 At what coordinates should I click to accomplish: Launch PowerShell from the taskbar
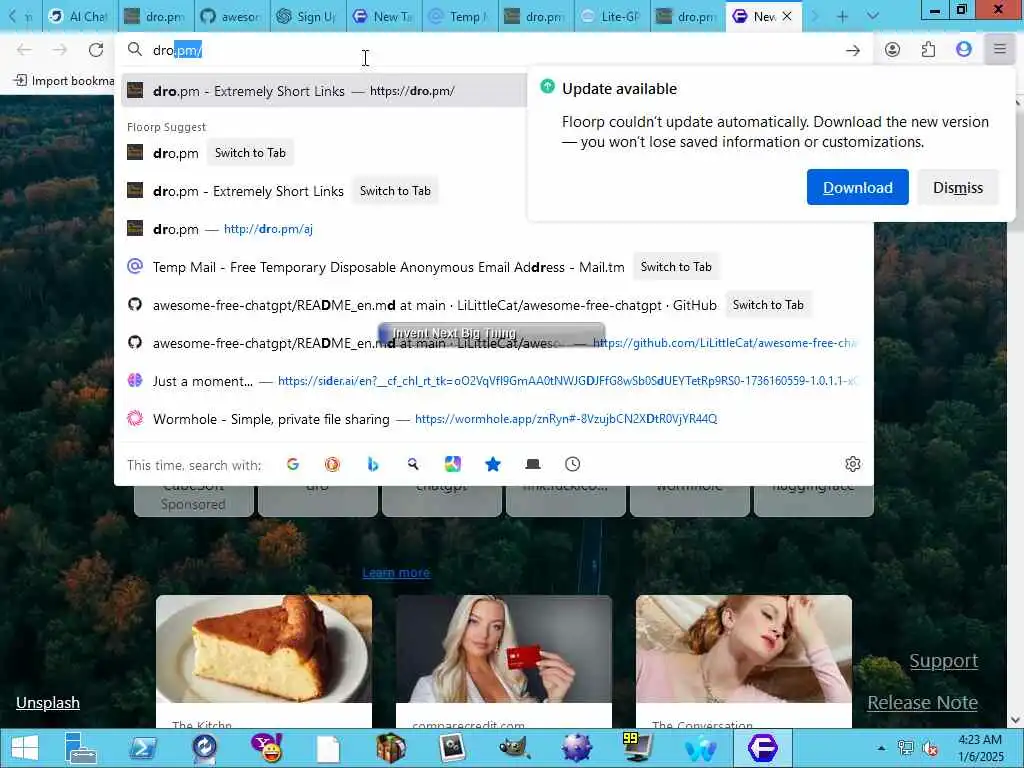coord(143,748)
